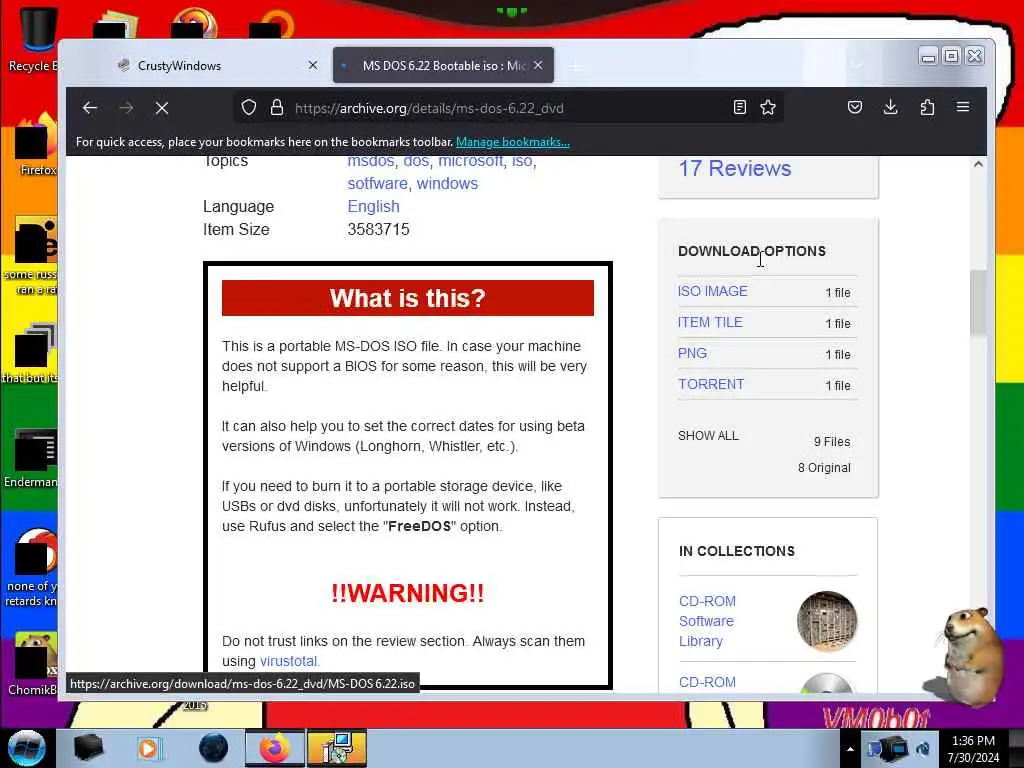Open the Windows Start orb
Image resolution: width=1024 pixels, height=768 pixels.
coord(27,748)
